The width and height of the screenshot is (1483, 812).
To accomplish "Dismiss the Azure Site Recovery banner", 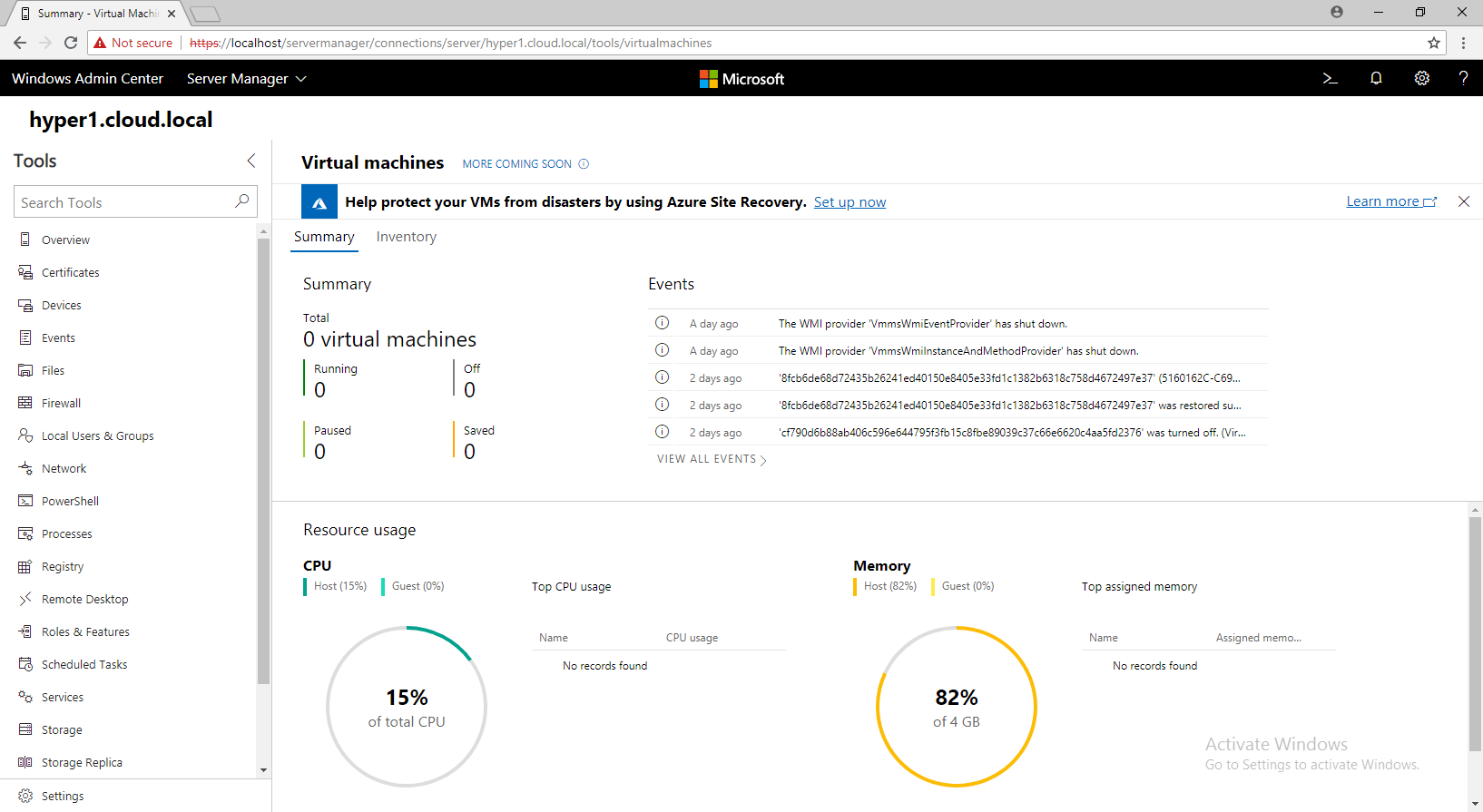I will click(1464, 201).
